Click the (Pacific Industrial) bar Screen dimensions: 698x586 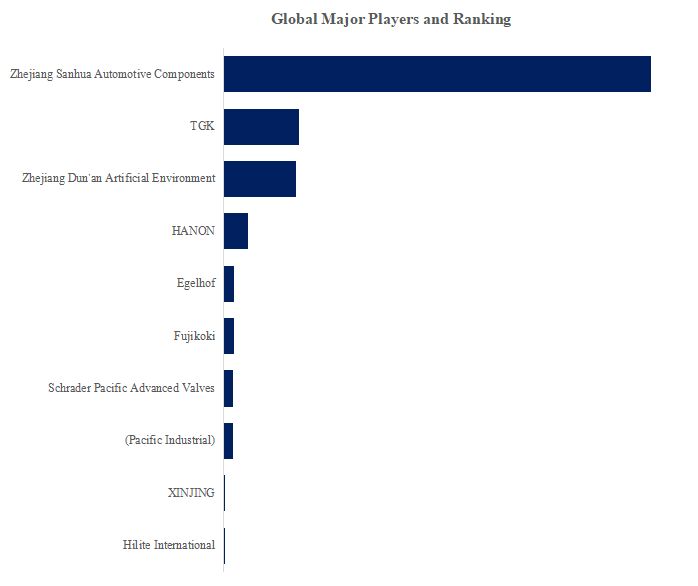[x=228, y=441]
